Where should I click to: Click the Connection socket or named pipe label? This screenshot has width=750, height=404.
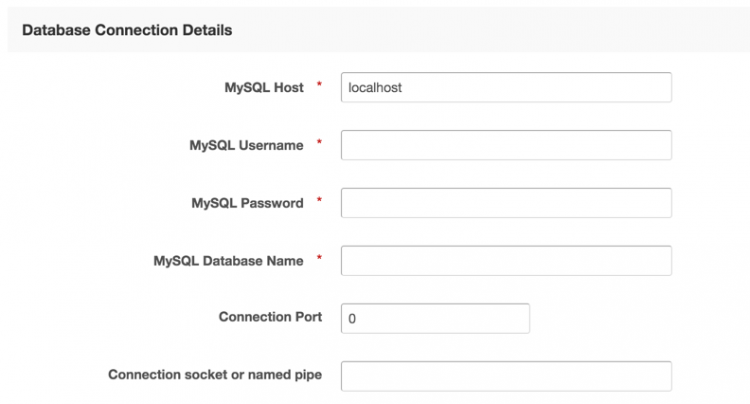(x=215, y=375)
